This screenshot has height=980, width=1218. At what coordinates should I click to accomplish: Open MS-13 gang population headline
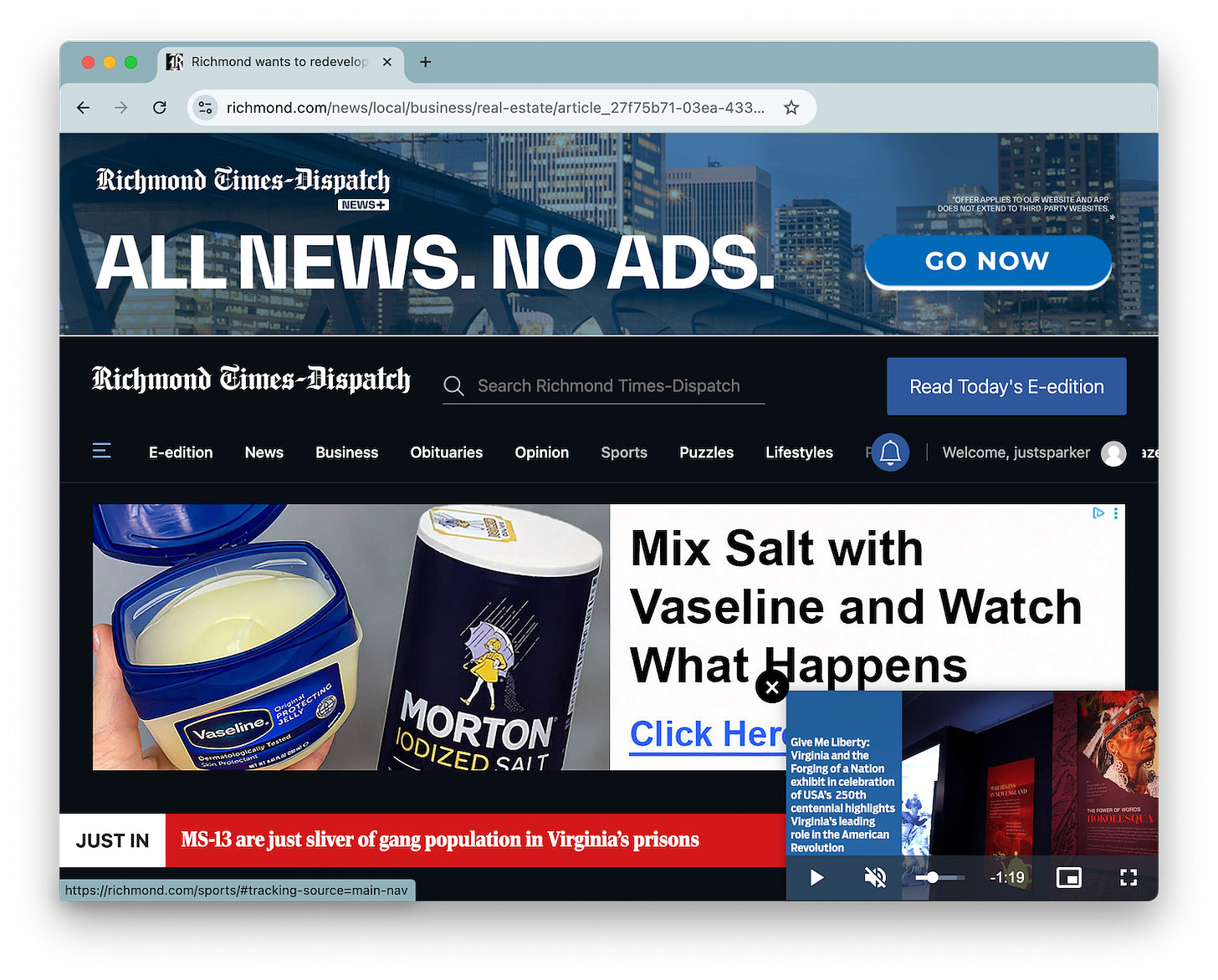point(440,840)
